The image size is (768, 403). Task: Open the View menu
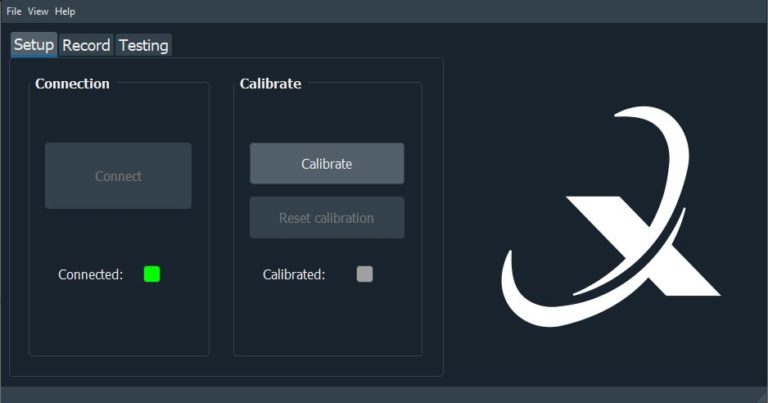pos(38,11)
